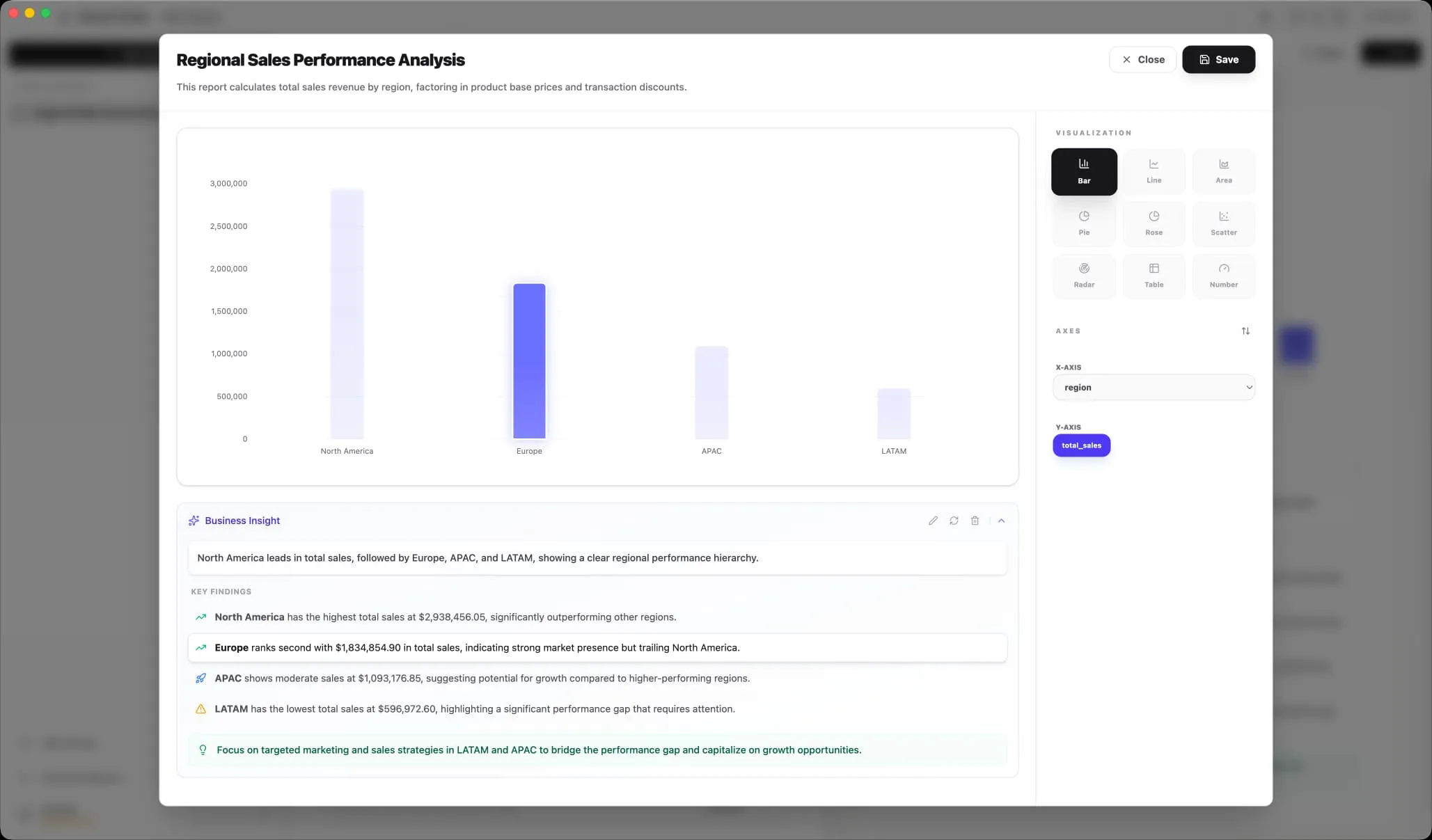1432x840 pixels.
Task: Collapse the Business Insight panel chevron
Action: (x=1001, y=521)
